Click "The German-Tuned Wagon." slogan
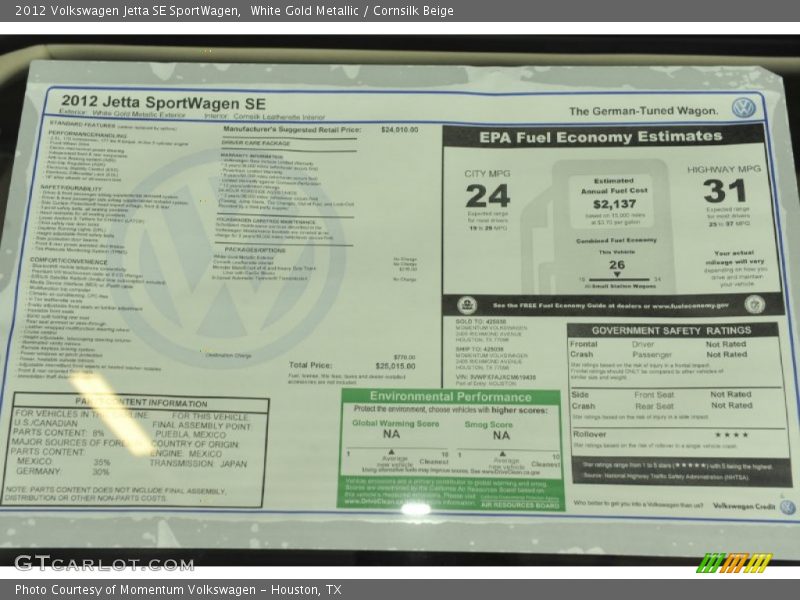Viewport: 800px width, 600px height. [643, 111]
